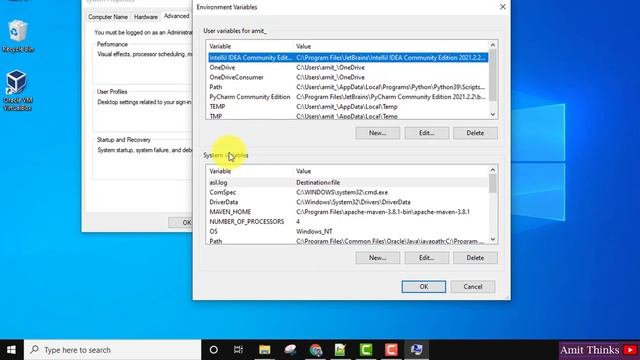Select PyCharm Community Edition variable row
Viewport: 640px width, 360px height.
[x=348, y=97]
